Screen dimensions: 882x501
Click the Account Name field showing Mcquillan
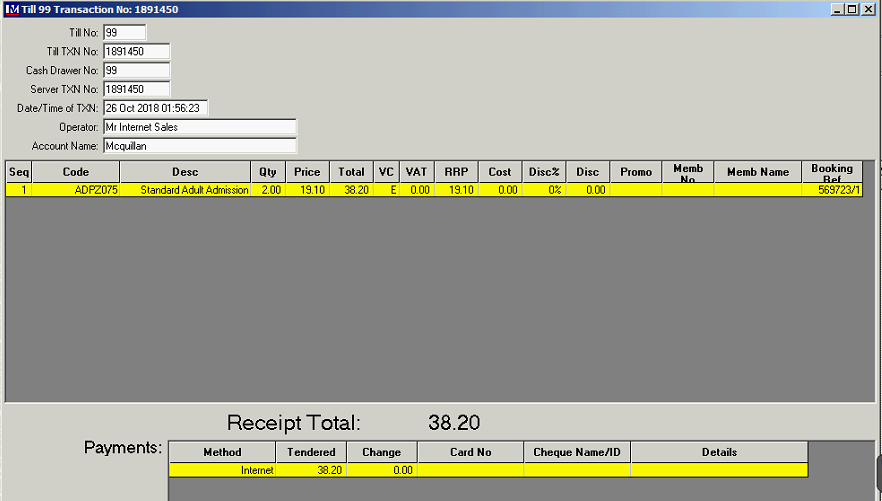coord(200,146)
